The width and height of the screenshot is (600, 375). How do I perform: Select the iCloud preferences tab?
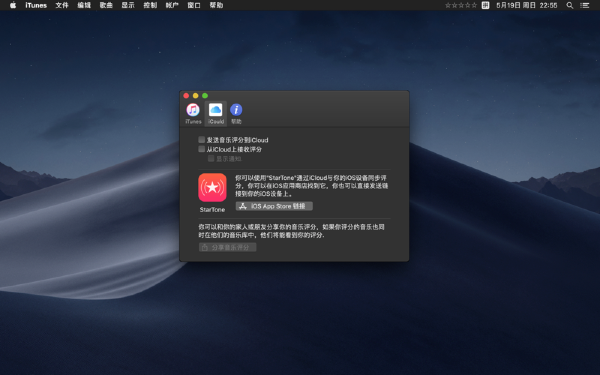pos(215,114)
